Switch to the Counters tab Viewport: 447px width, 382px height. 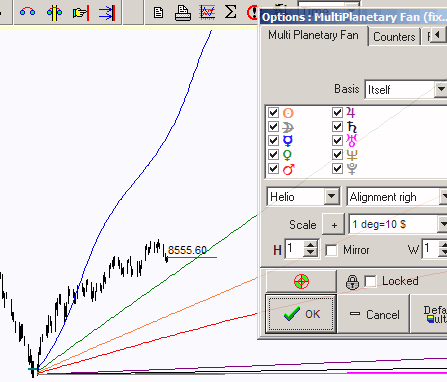394,37
